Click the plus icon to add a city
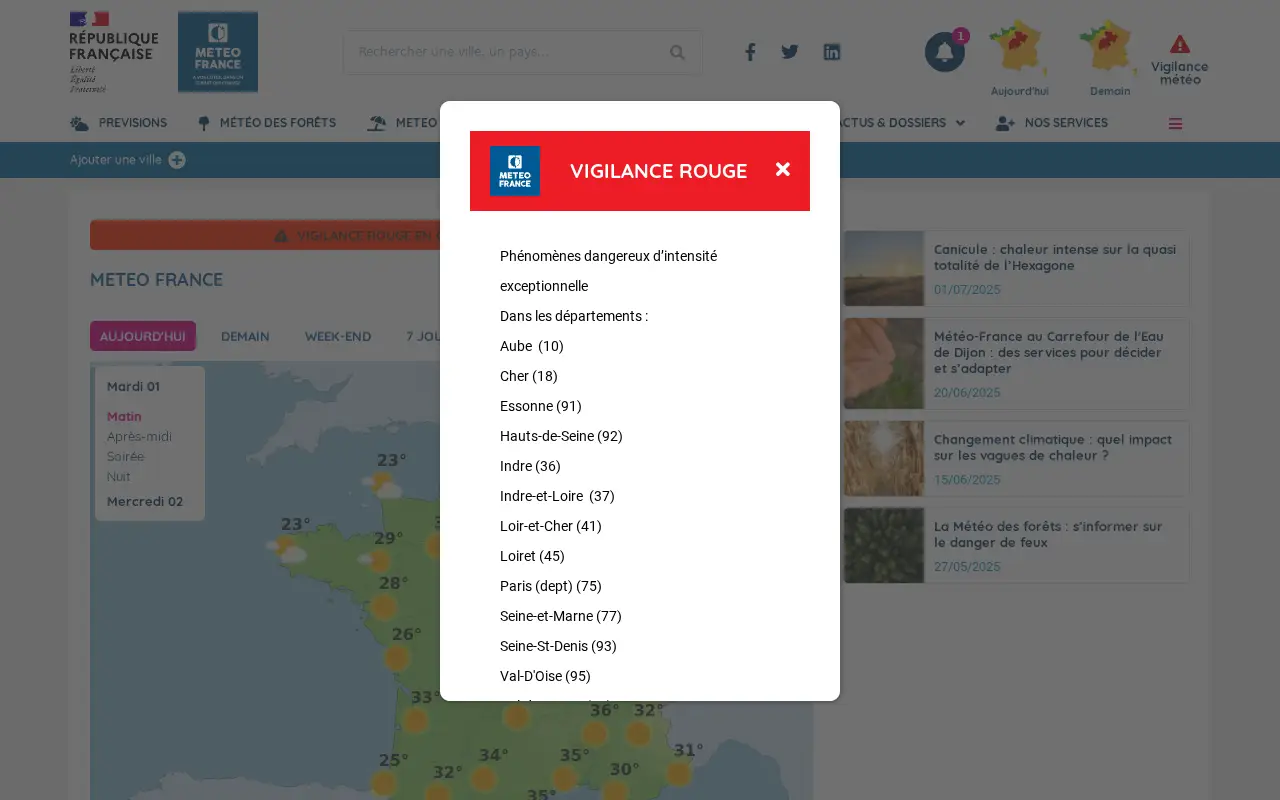1280x800 pixels. point(177,160)
